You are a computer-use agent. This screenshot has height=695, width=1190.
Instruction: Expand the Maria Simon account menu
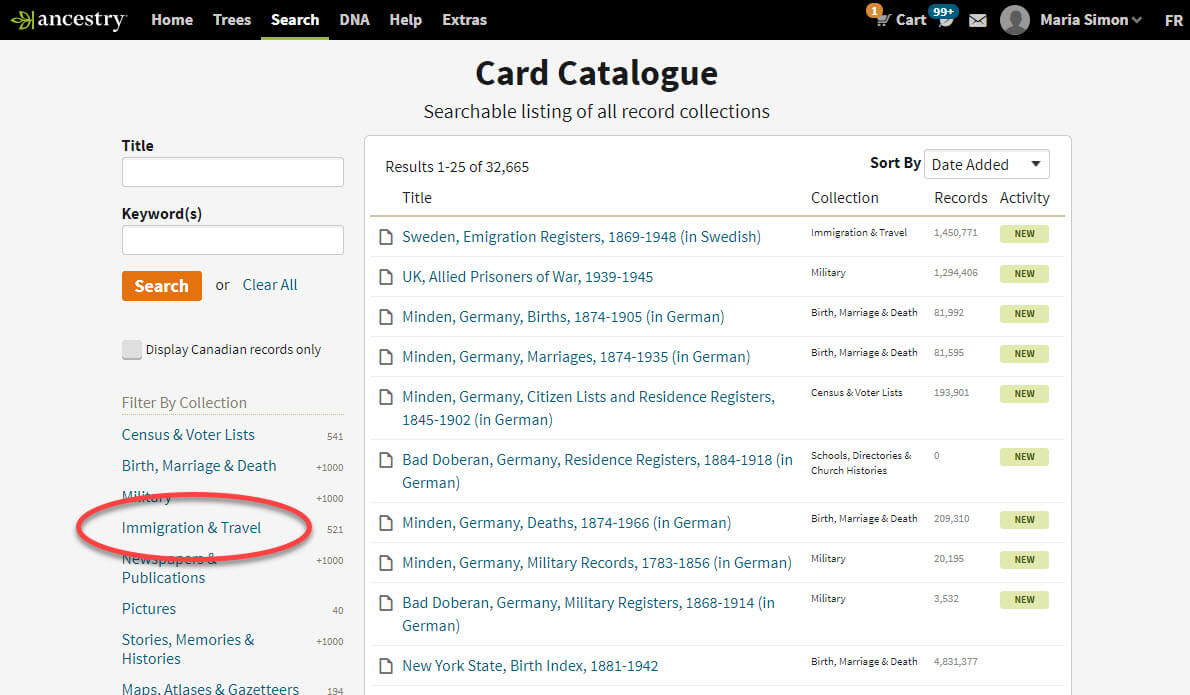click(1091, 20)
